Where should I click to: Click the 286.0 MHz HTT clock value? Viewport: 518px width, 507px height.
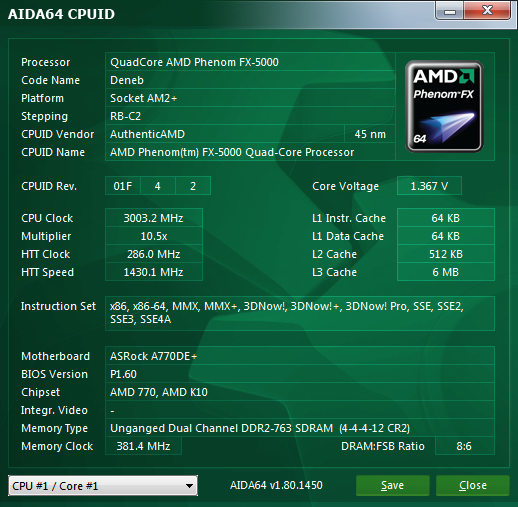pos(154,254)
